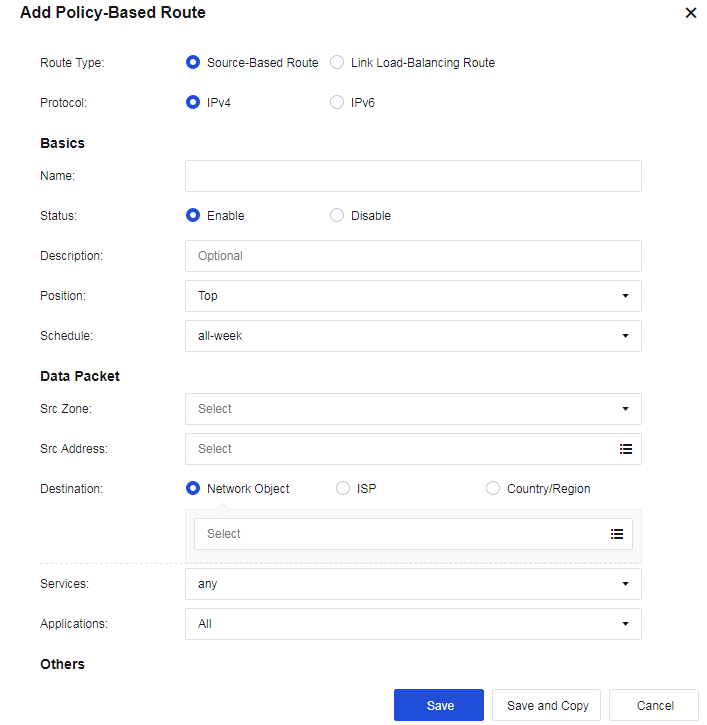Choose Link Load-Balancing Route type
The image size is (707, 725).
tap(337, 62)
